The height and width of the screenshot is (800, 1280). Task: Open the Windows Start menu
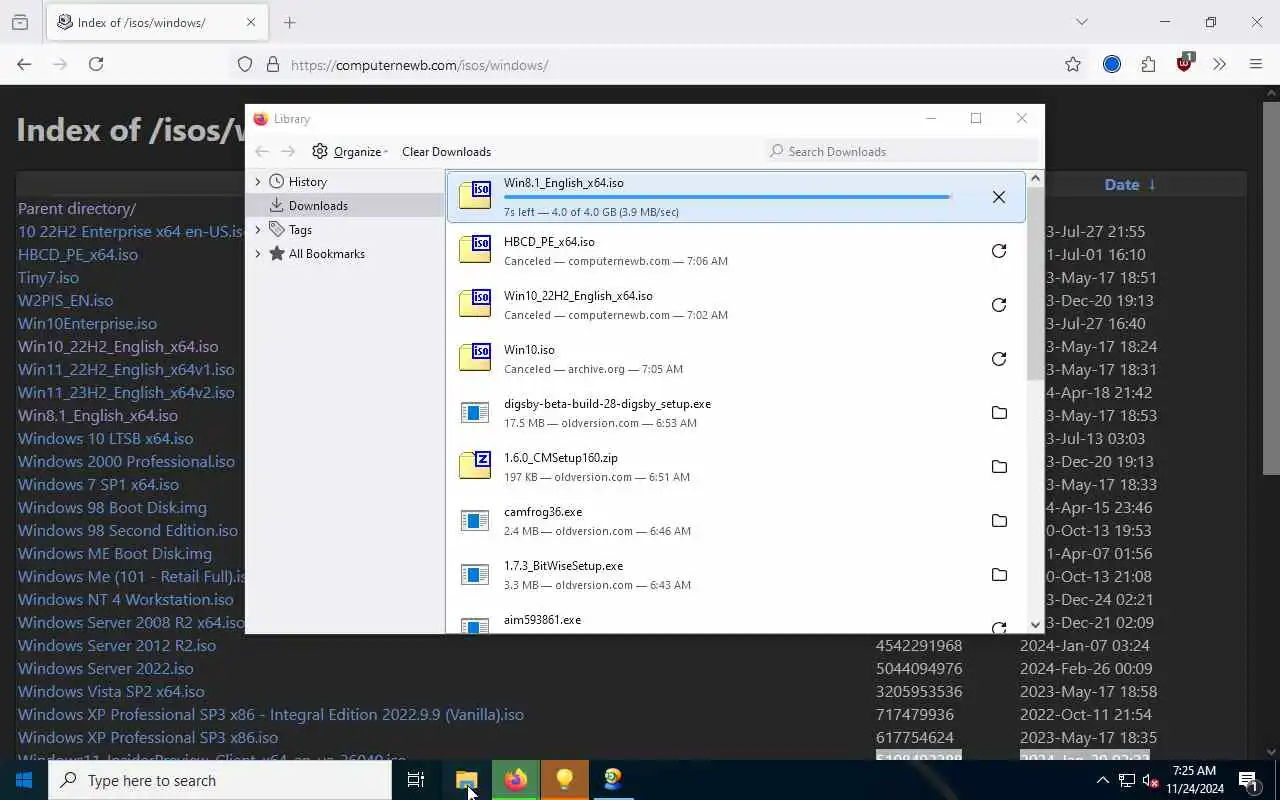24,780
